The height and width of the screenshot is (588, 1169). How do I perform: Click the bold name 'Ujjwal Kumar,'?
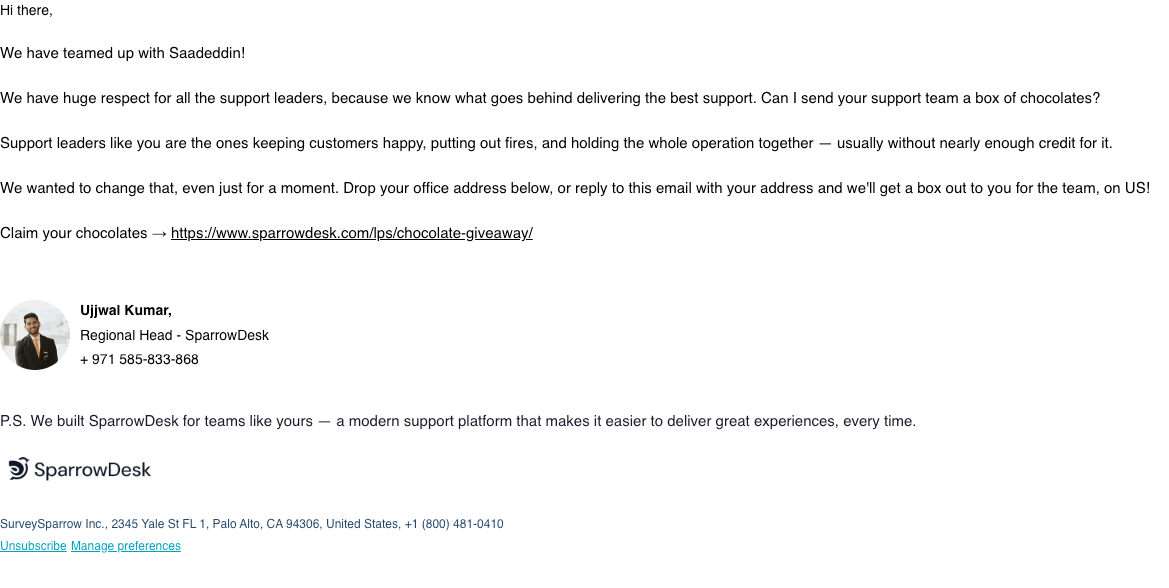coord(126,311)
